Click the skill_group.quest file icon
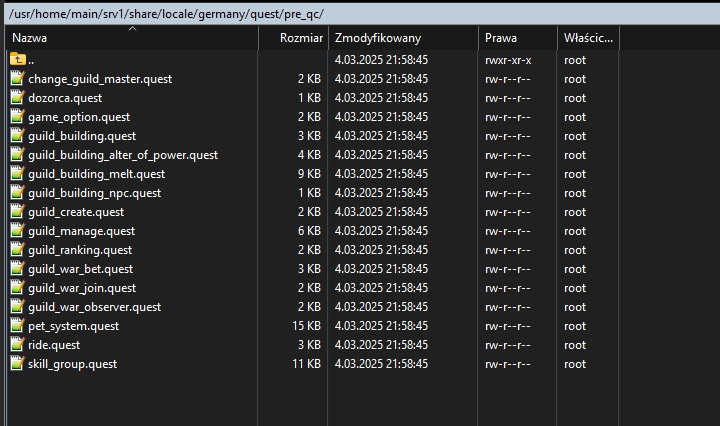Image resolution: width=720 pixels, height=426 pixels. [17, 364]
